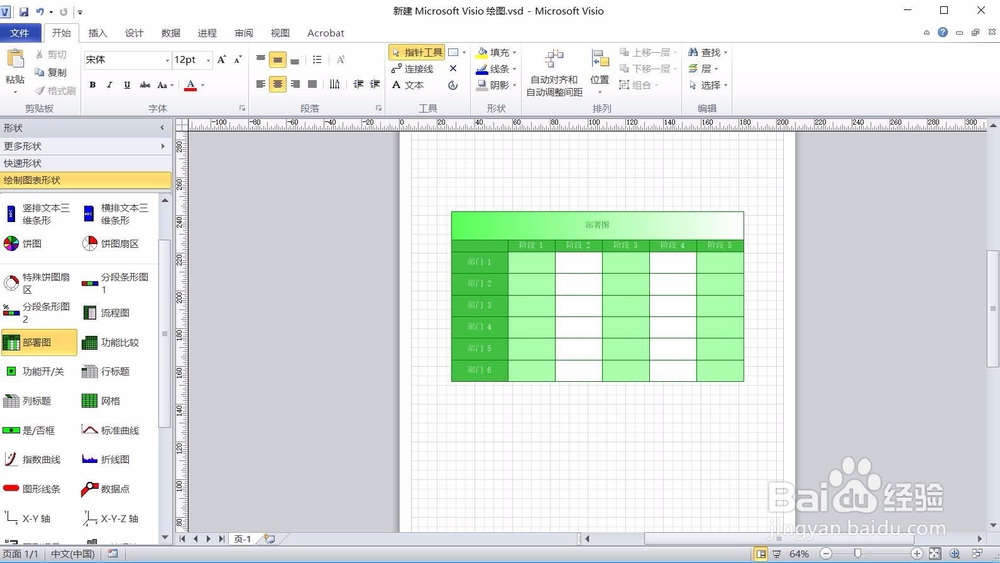The image size is (1000, 563).
Task: Select the Normal Curve (标准曲线) shape
Action: click(x=110, y=430)
